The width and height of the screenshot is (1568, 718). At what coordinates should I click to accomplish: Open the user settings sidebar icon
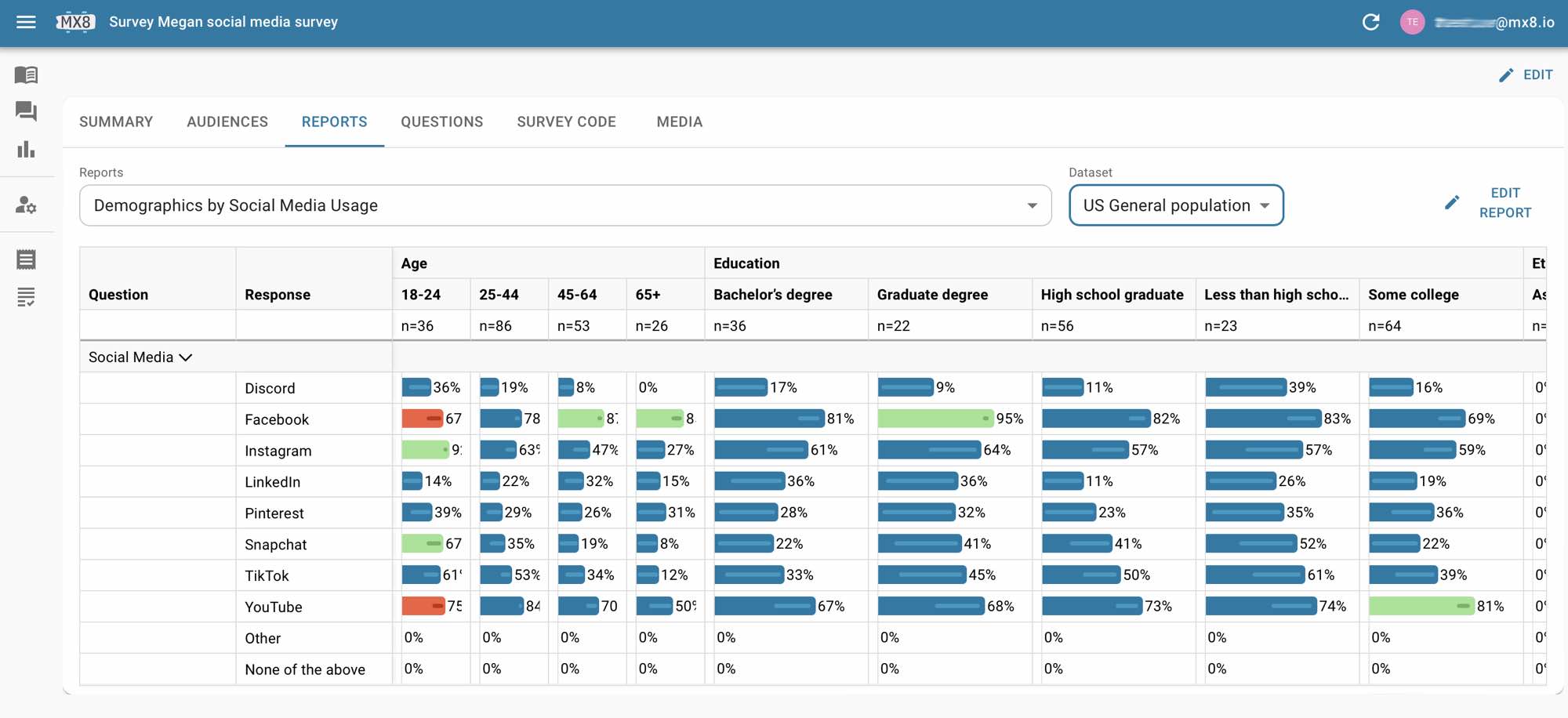point(26,205)
